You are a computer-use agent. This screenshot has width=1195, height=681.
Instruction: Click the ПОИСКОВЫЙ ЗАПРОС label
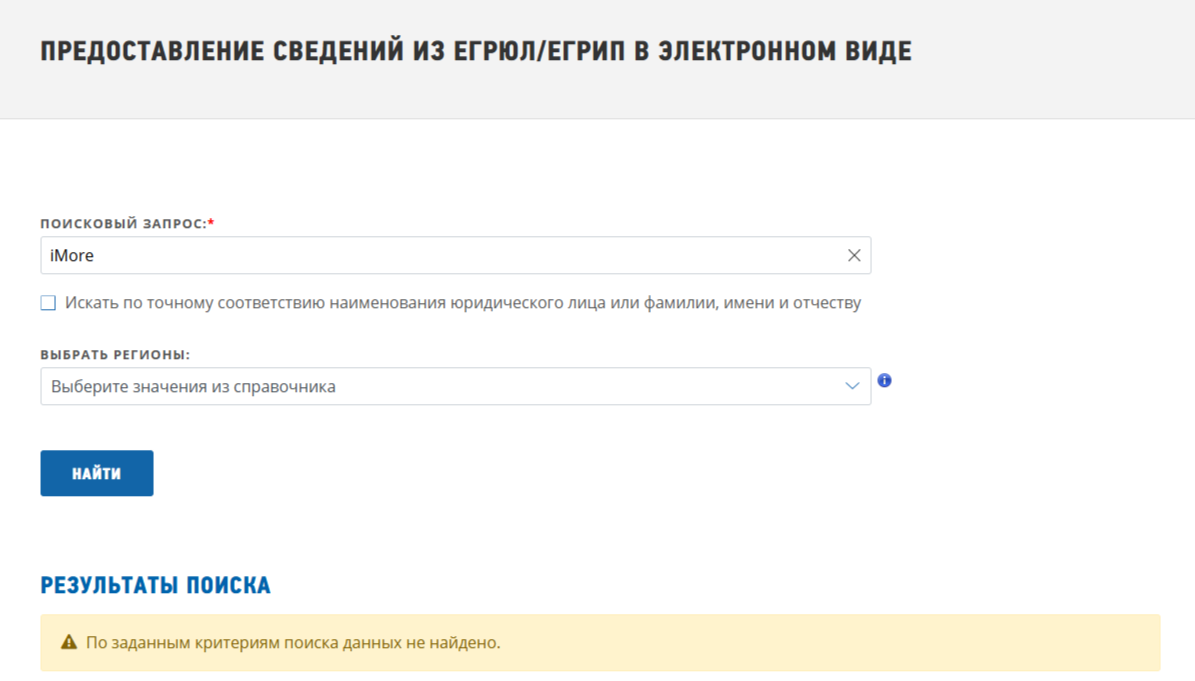127,223
